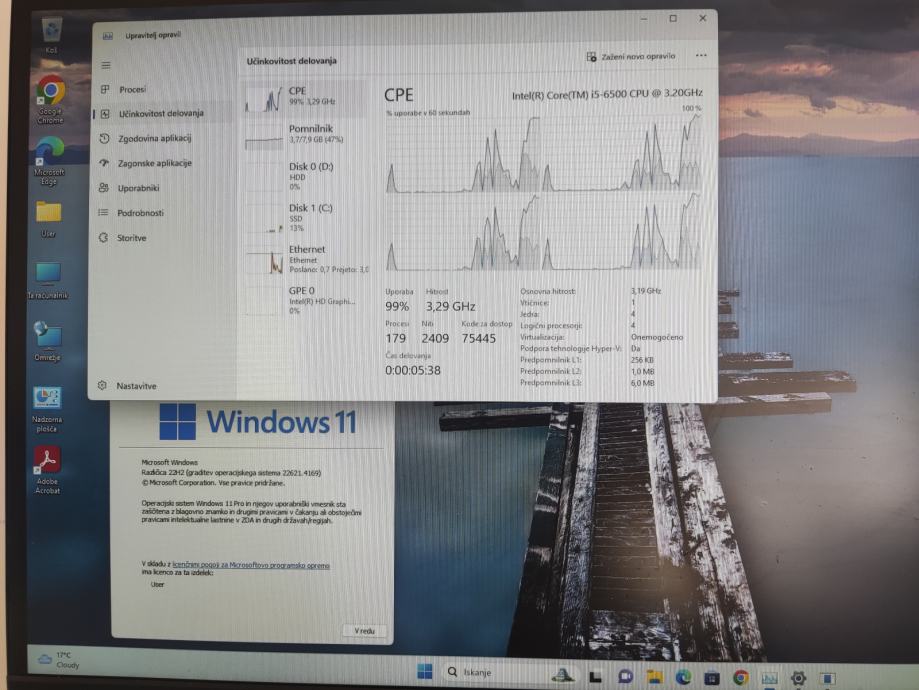Open the User folder on desktop
This screenshot has height=690, width=919.
pos(49,219)
